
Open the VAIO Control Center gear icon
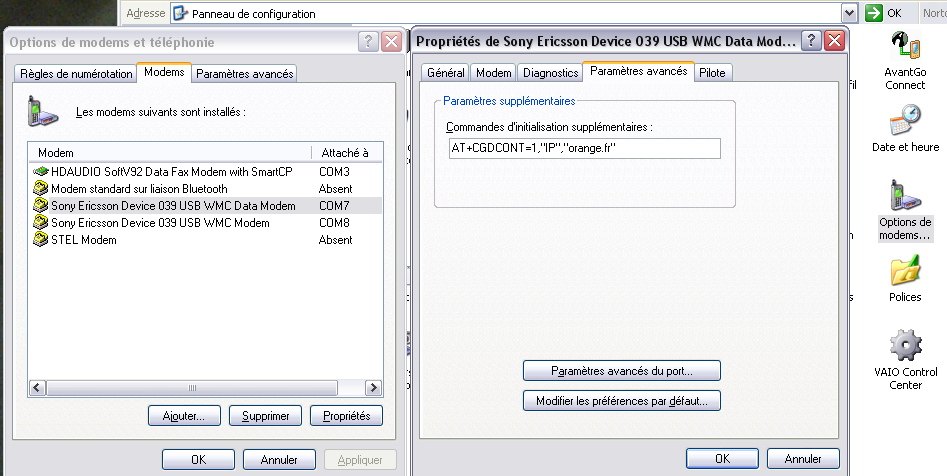click(905, 345)
